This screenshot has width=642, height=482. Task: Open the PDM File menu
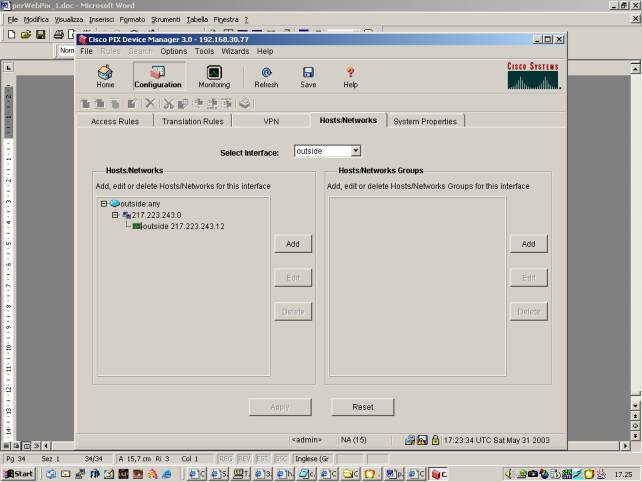pyautogui.click(x=86, y=51)
